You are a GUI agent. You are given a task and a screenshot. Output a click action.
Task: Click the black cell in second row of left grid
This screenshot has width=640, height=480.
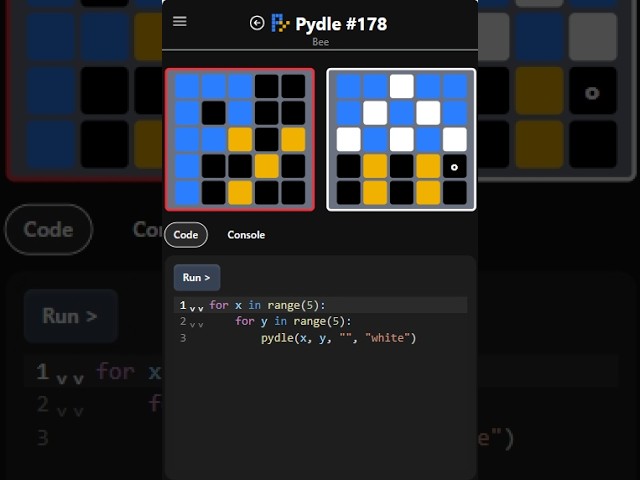point(213,113)
